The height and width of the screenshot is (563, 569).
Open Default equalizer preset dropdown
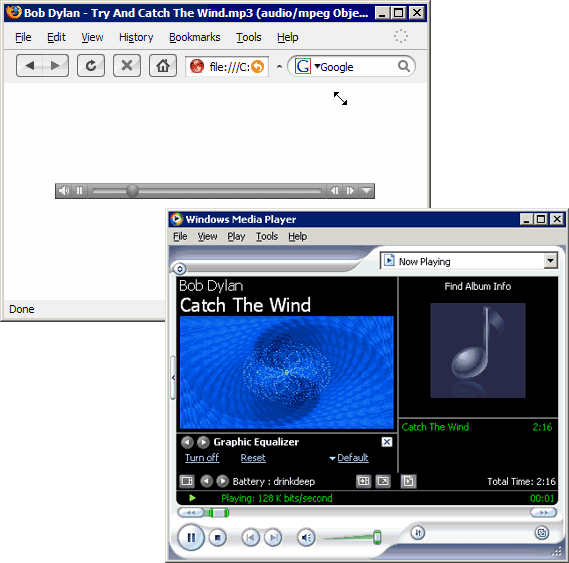coord(349,458)
